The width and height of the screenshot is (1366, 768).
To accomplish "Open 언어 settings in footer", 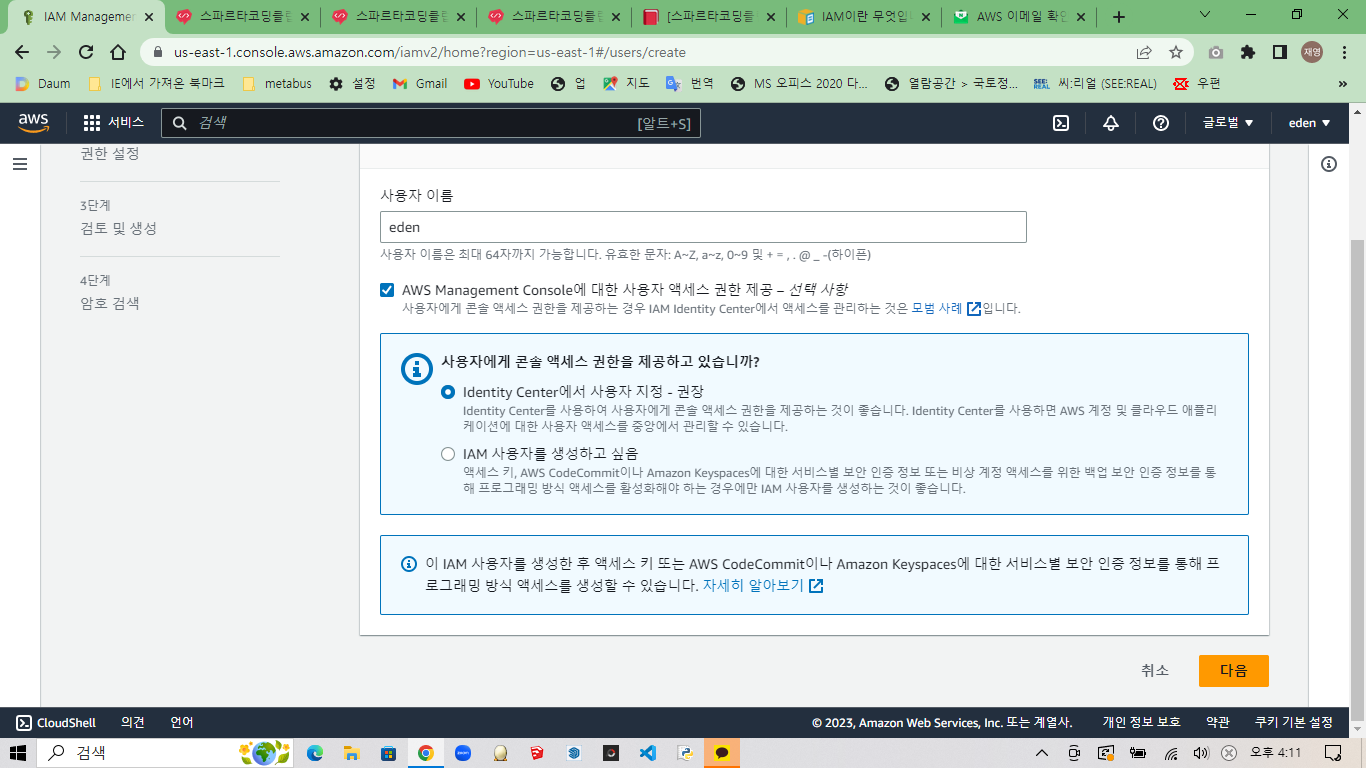I will [182, 723].
